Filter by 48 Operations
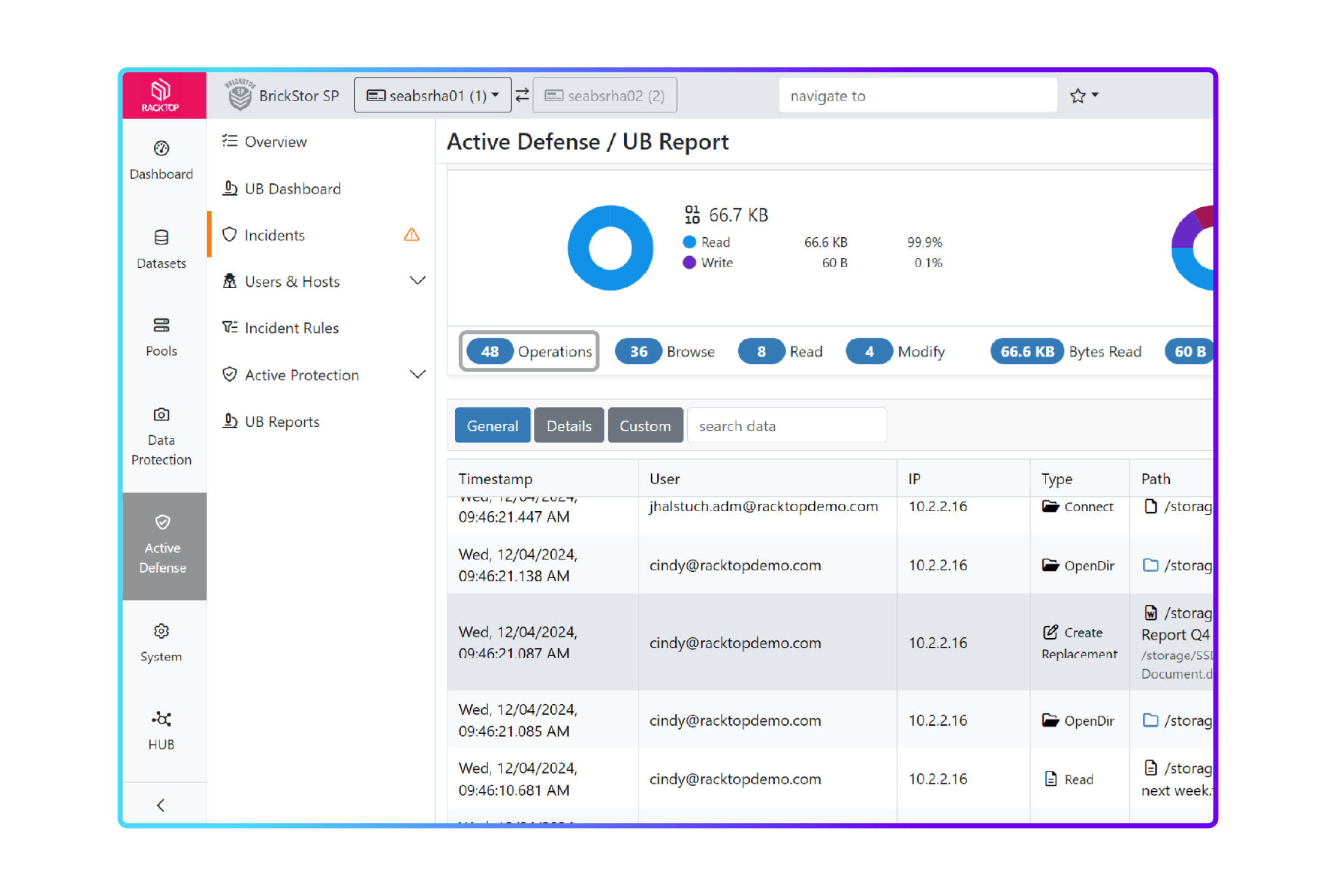This screenshot has width=1336, height=896. pos(529,351)
